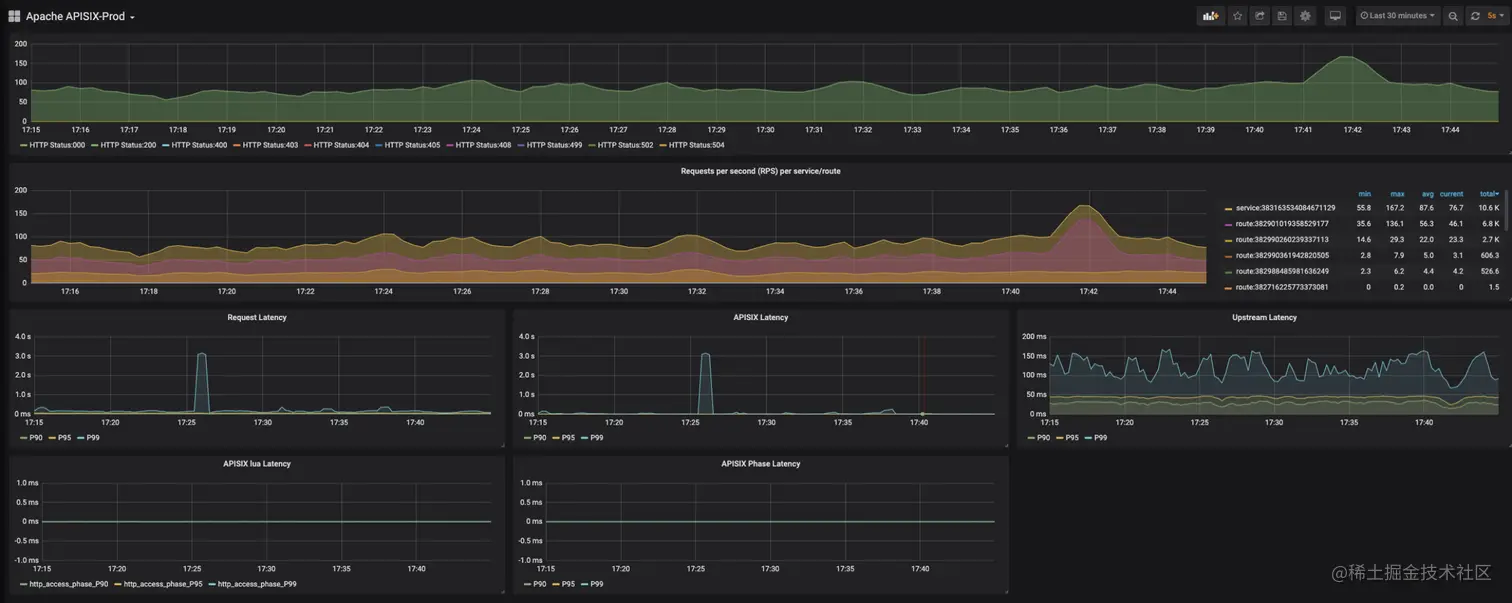Screen dimensions: 1512x603
Task: Select the route:382716225773373081 legend entry
Action: (1282, 287)
